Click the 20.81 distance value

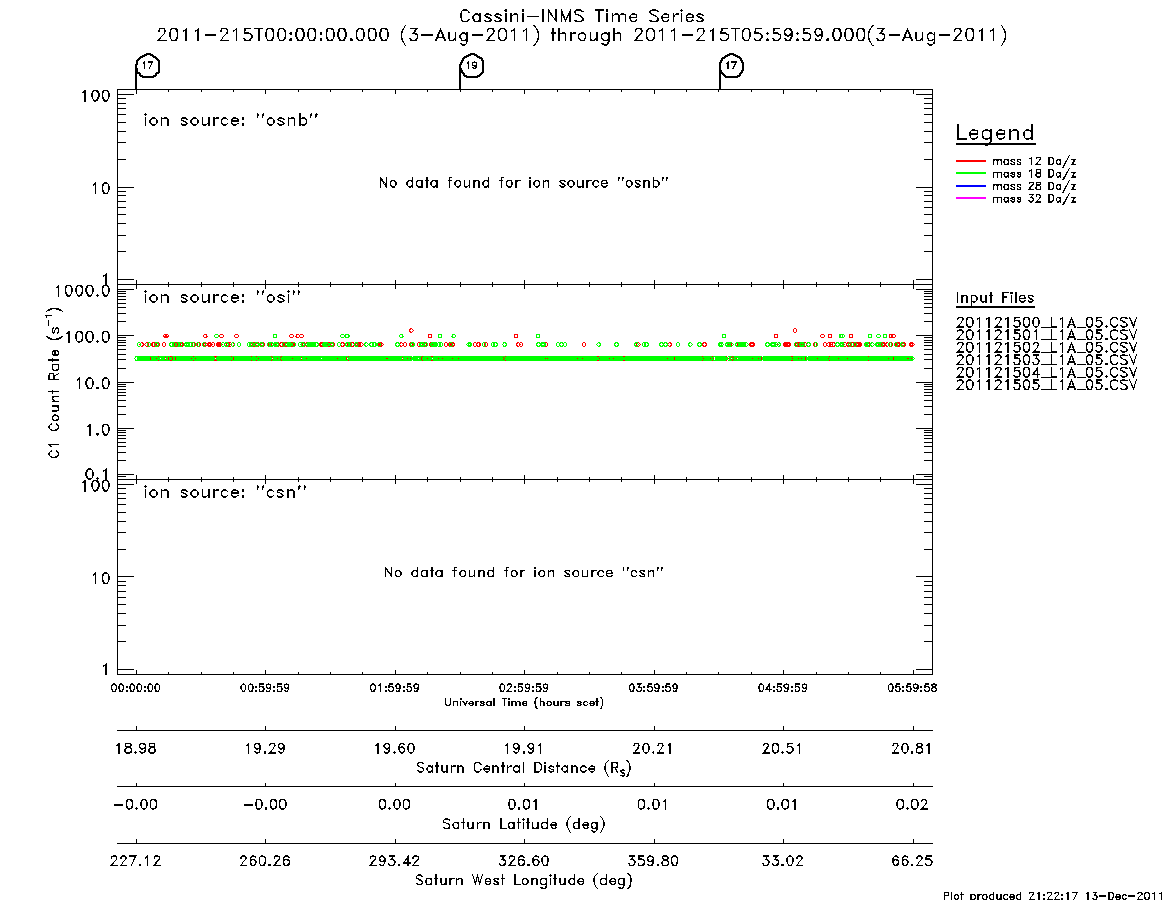click(x=912, y=748)
